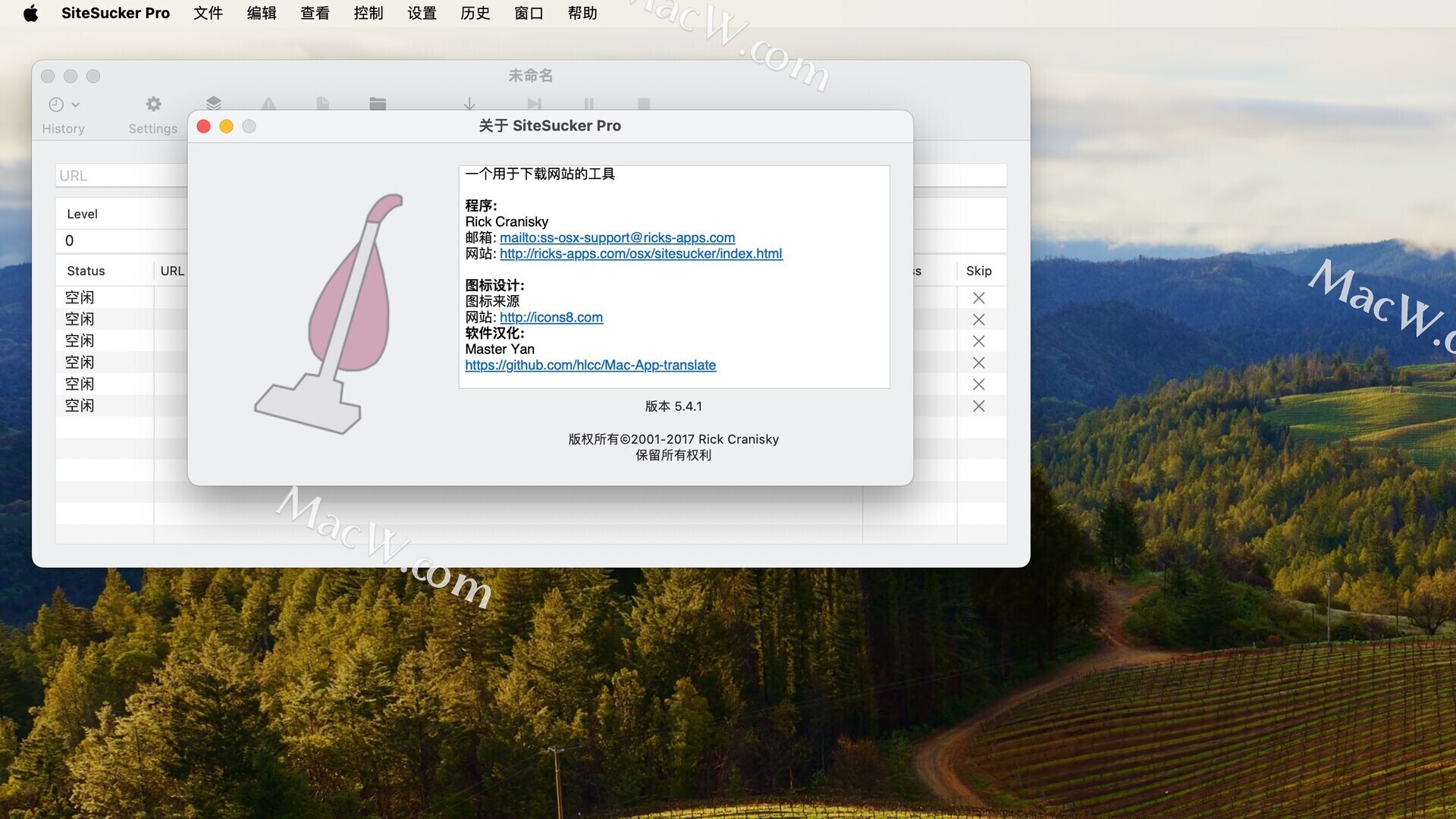Click the folder/open icon in toolbar
This screenshot has width=1456, height=819.
click(377, 105)
